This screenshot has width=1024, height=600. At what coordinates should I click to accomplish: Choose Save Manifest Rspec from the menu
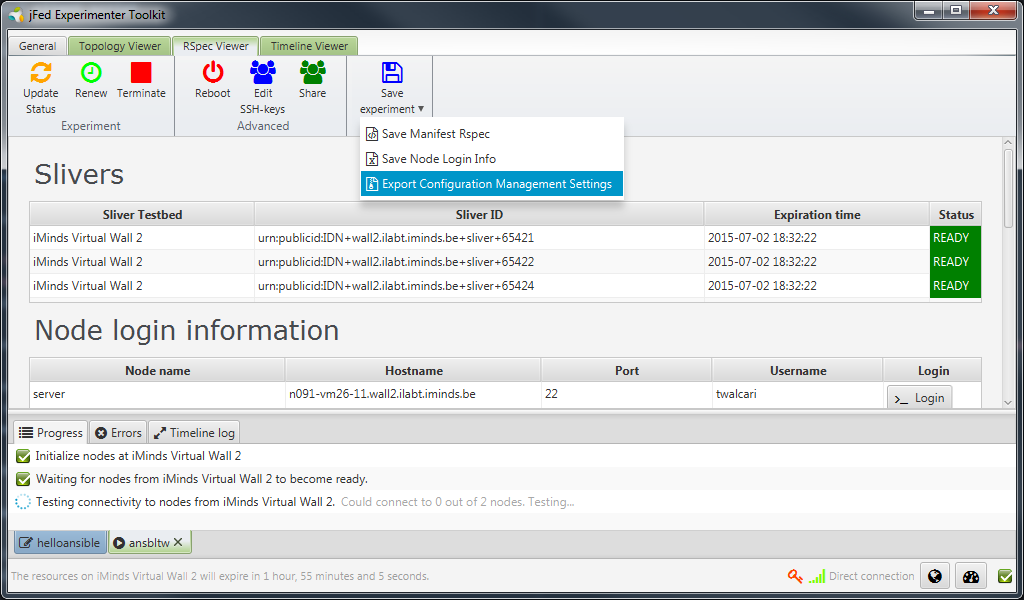(x=492, y=134)
